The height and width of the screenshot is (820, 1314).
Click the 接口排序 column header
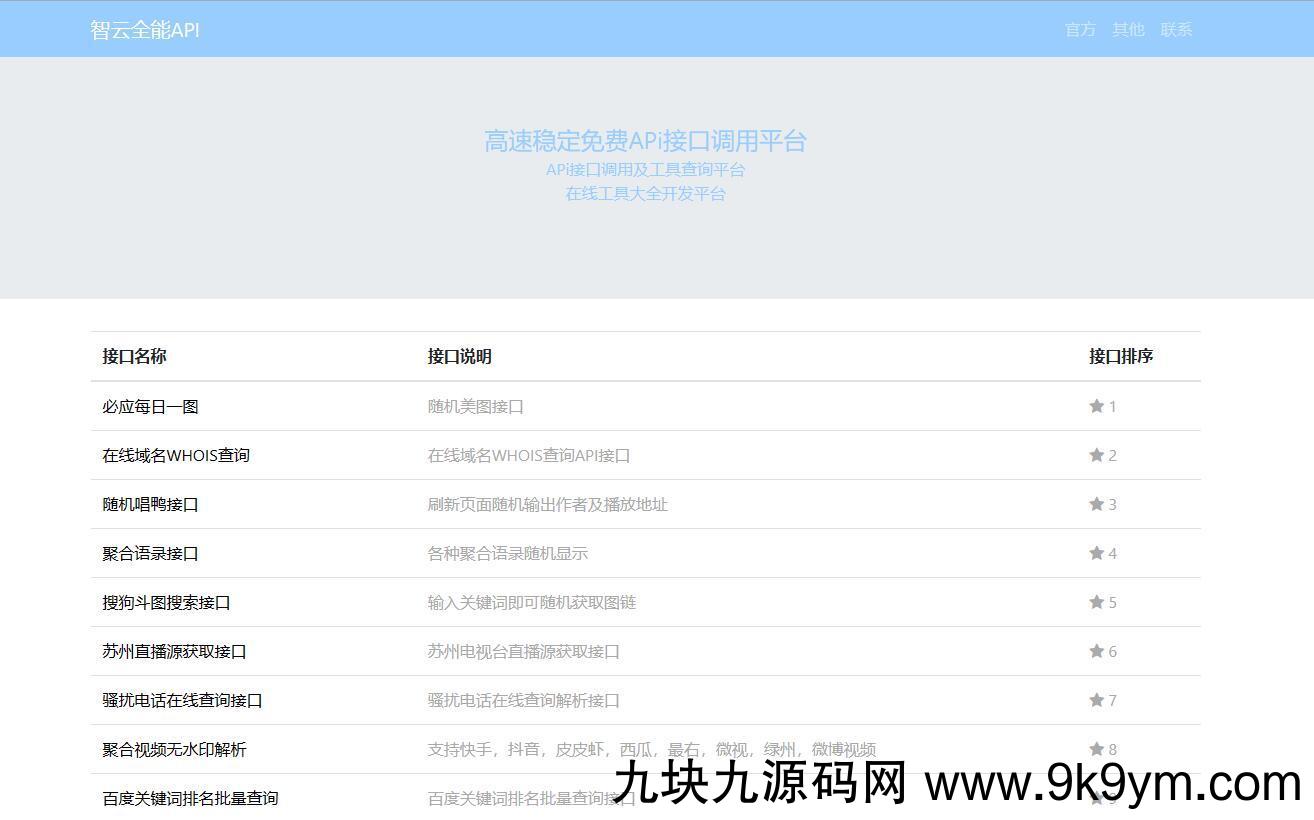[x=1120, y=356]
